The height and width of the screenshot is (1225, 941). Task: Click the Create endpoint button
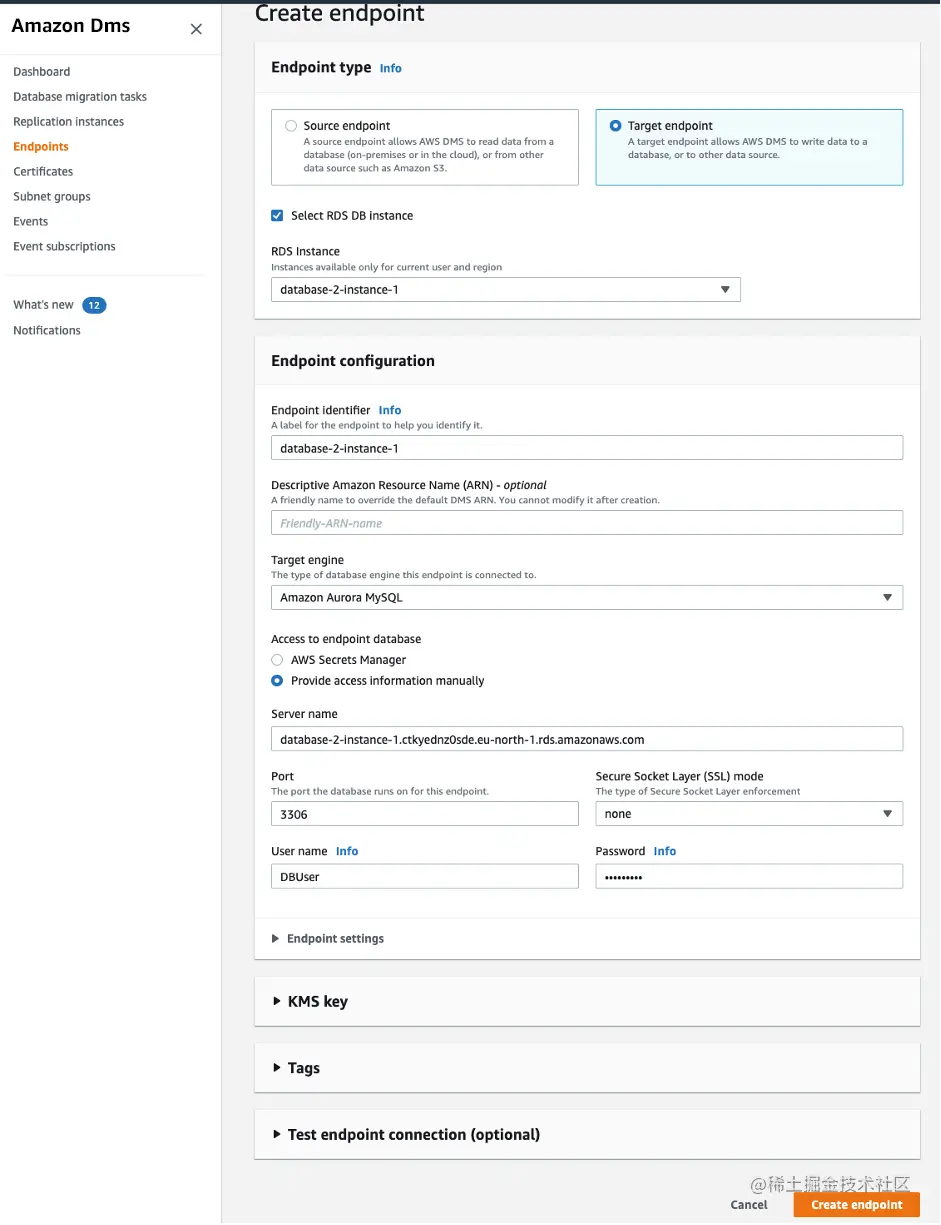coord(856,1205)
